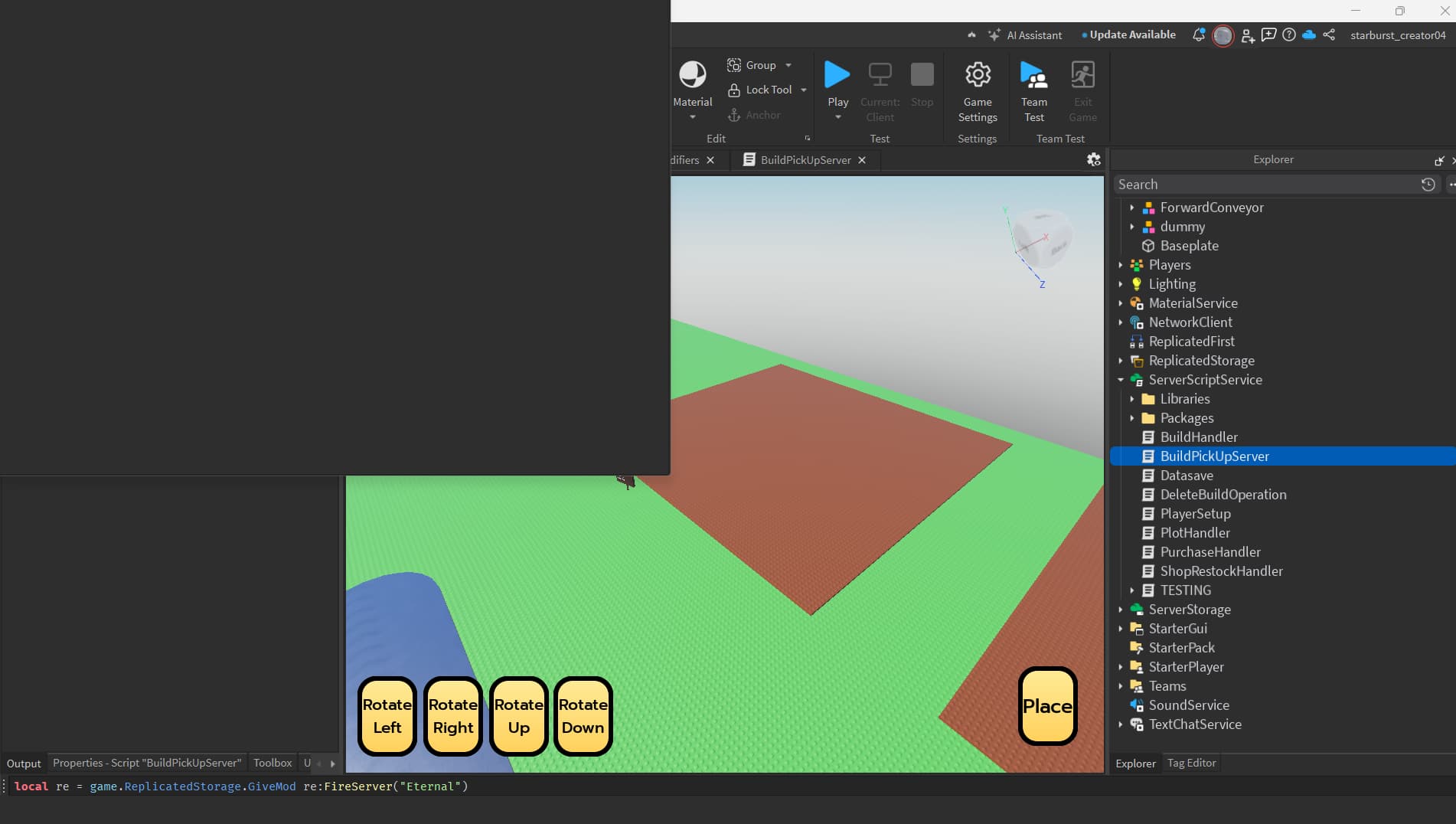Switch to the Tag Editor tab

pyautogui.click(x=1192, y=763)
